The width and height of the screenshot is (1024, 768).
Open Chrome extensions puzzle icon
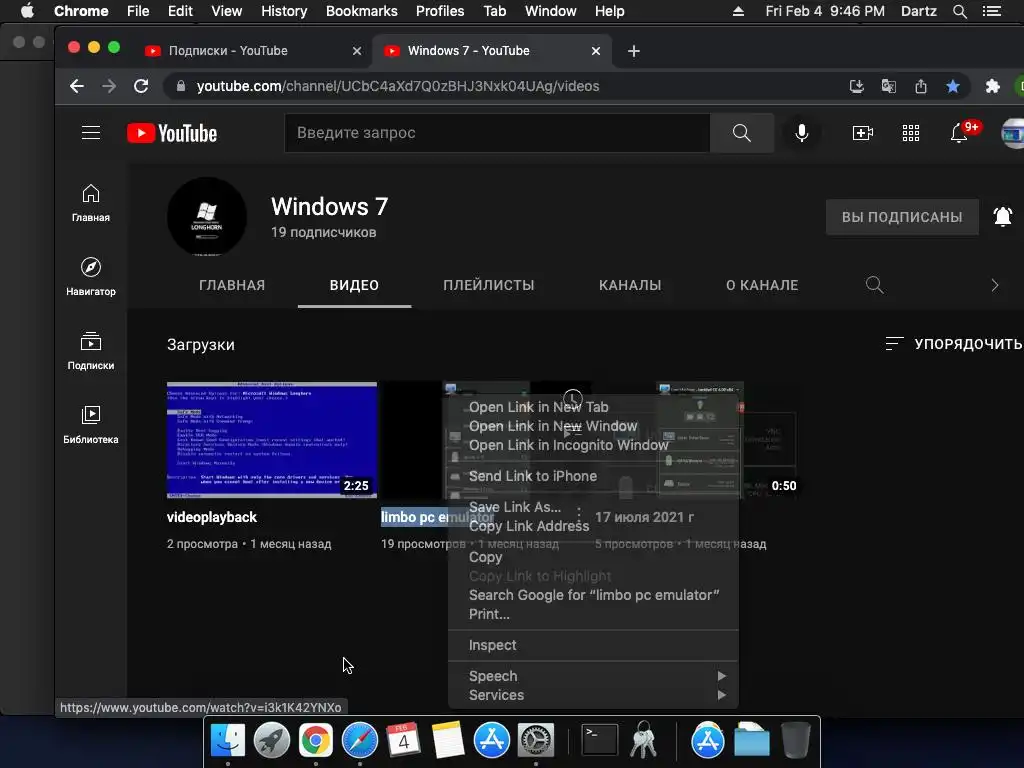993,86
